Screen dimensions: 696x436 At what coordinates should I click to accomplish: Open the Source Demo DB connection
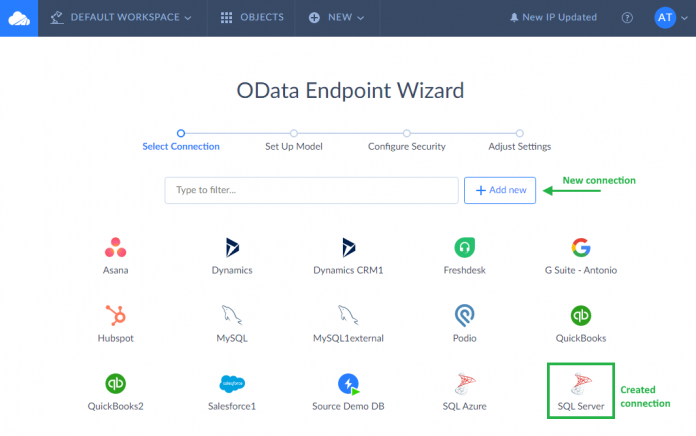[x=348, y=385]
